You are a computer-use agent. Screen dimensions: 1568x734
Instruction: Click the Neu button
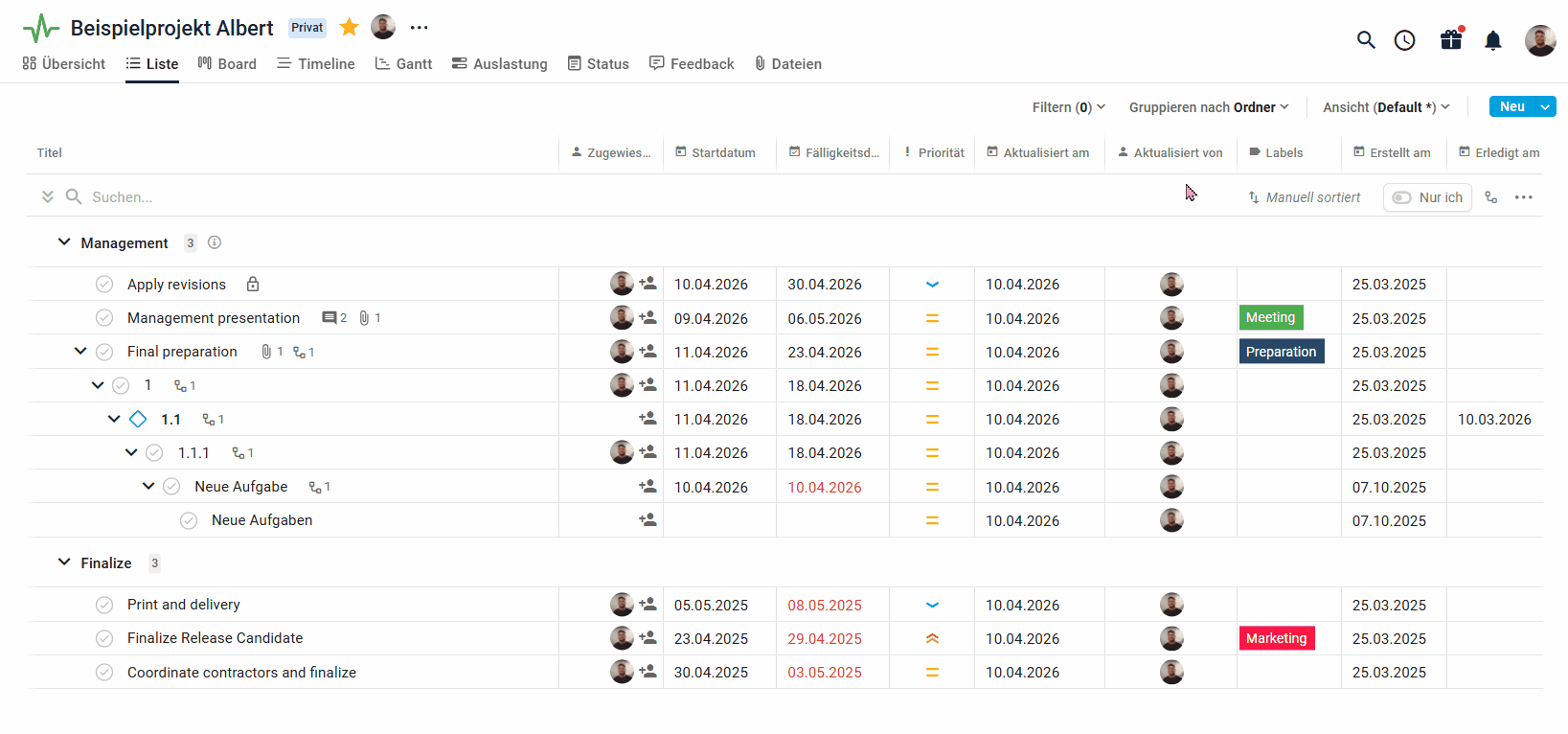click(x=1511, y=106)
